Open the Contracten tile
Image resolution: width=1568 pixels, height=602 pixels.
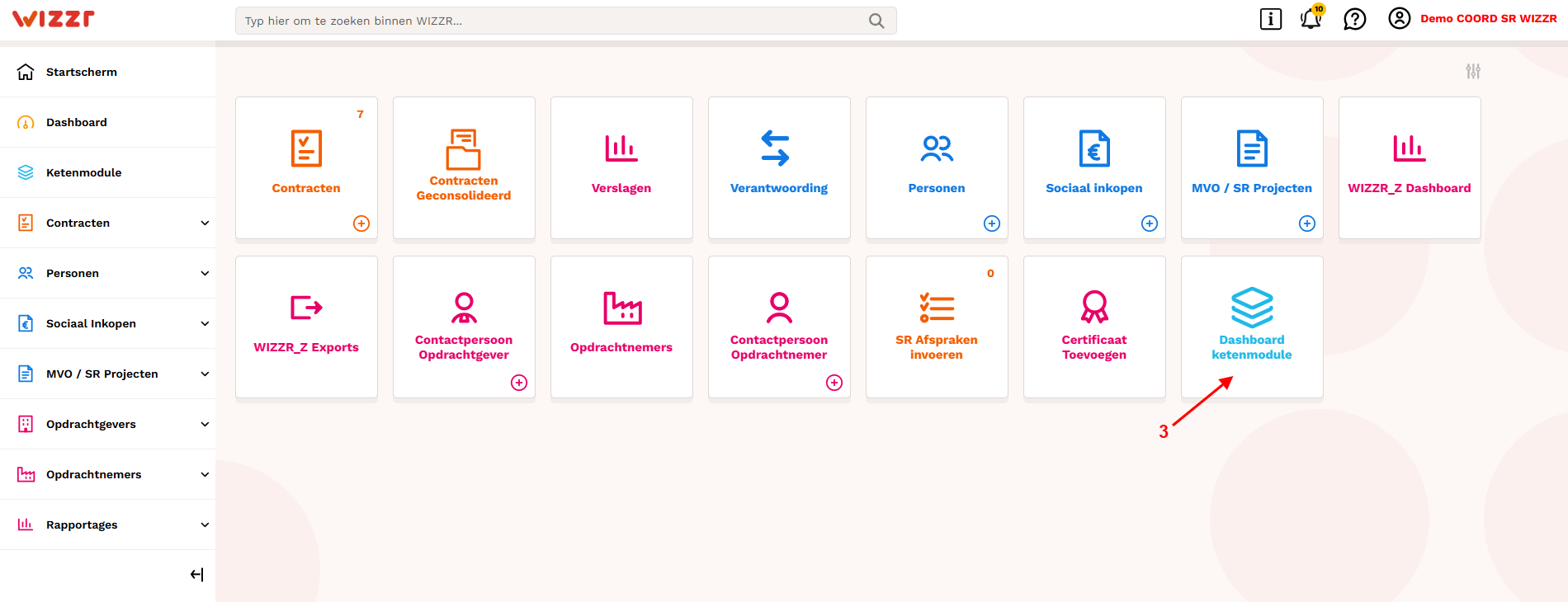point(306,168)
